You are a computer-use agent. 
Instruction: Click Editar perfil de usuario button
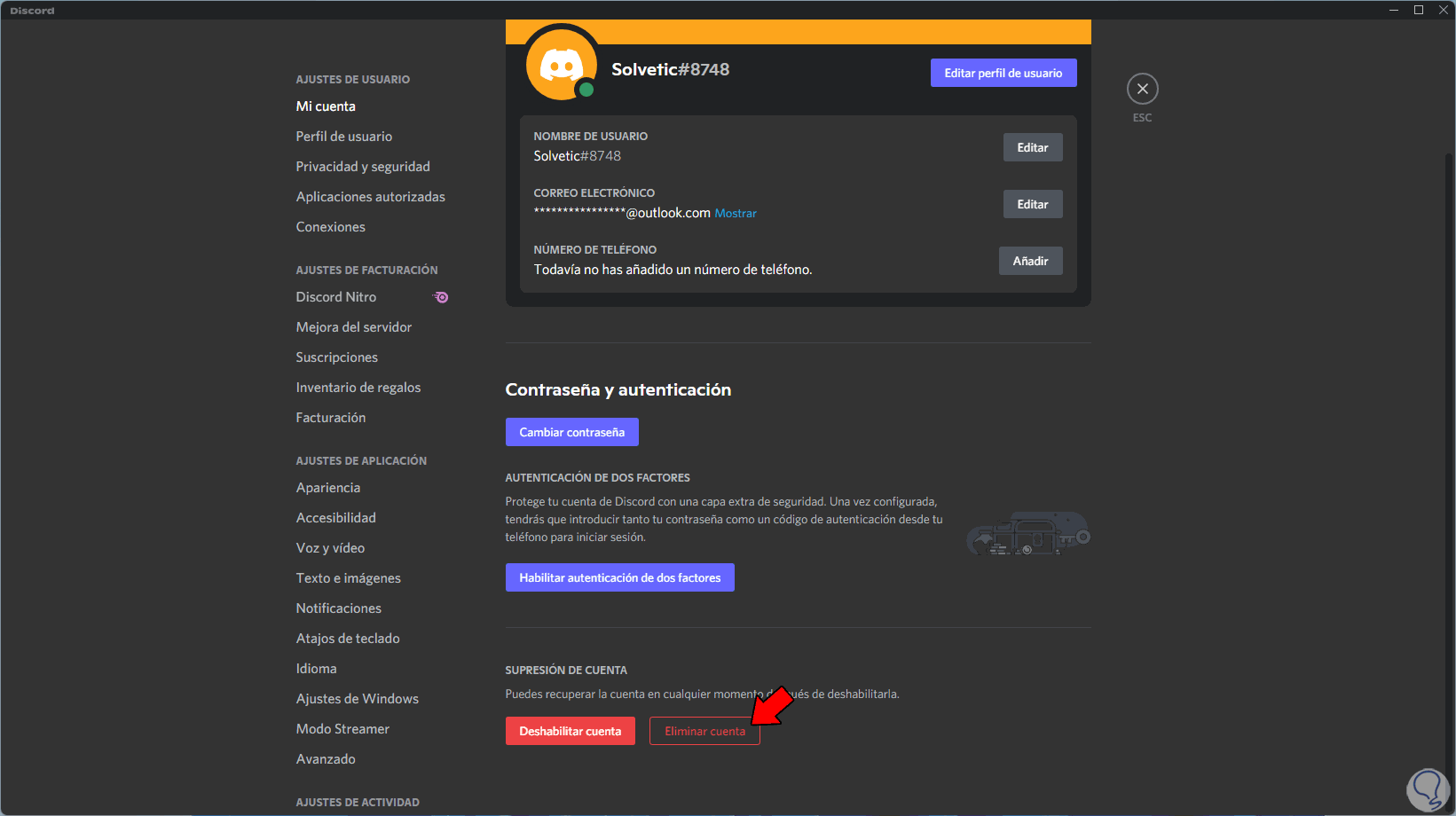(1003, 73)
